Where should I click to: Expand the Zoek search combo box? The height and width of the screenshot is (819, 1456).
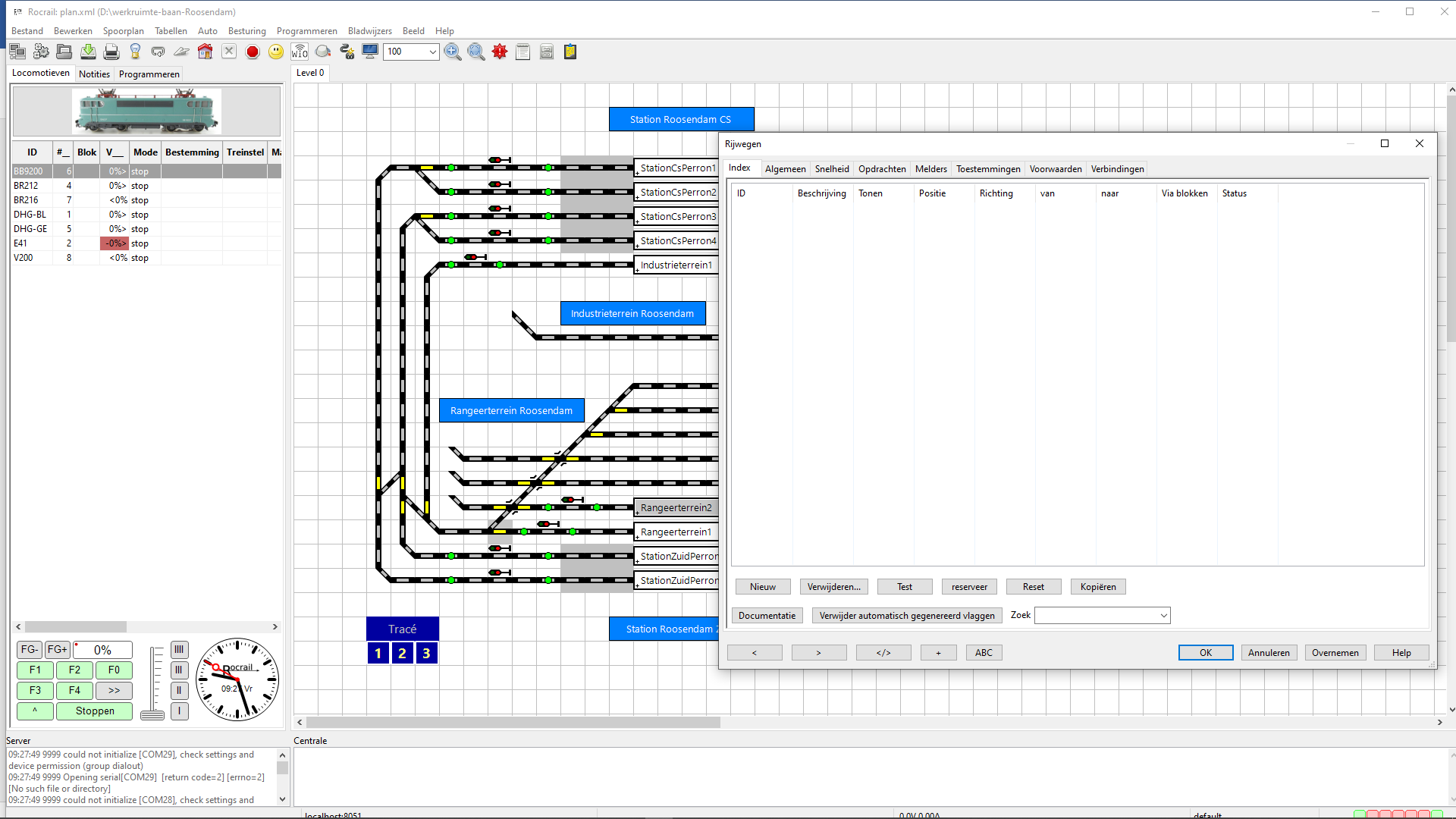(x=1163, y=616)
